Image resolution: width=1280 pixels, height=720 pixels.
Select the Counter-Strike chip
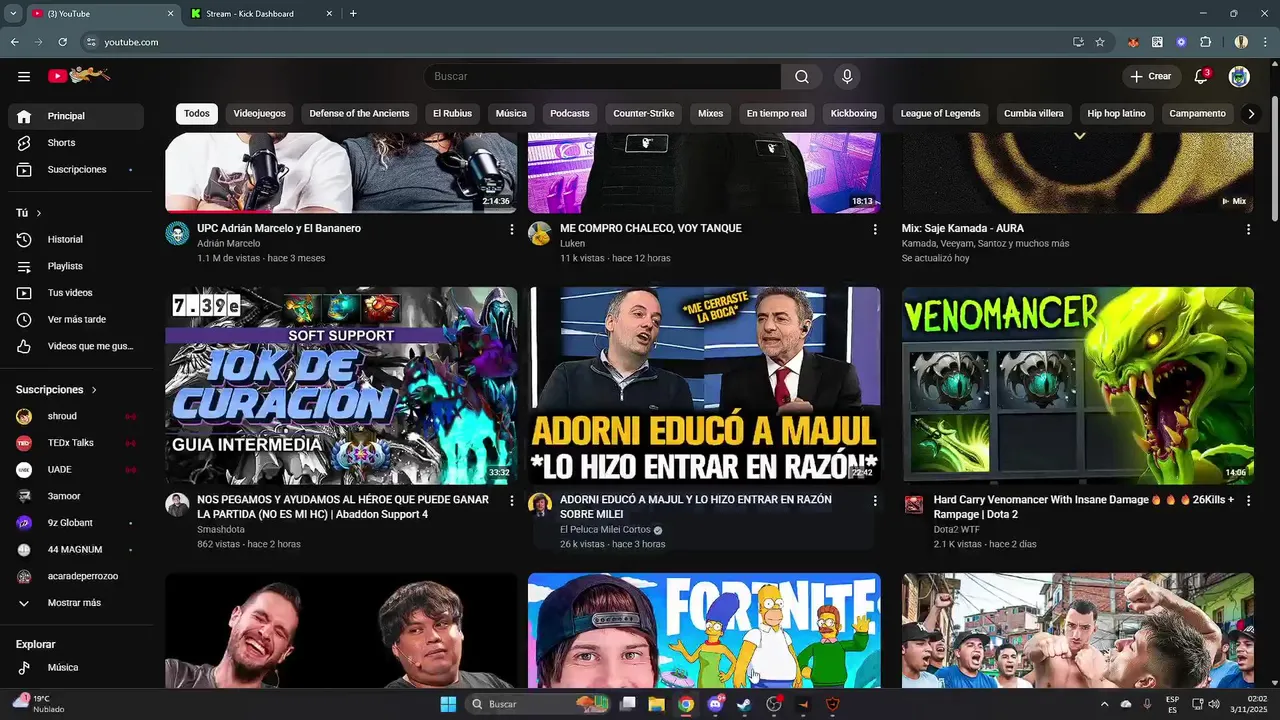click(643, 114)
